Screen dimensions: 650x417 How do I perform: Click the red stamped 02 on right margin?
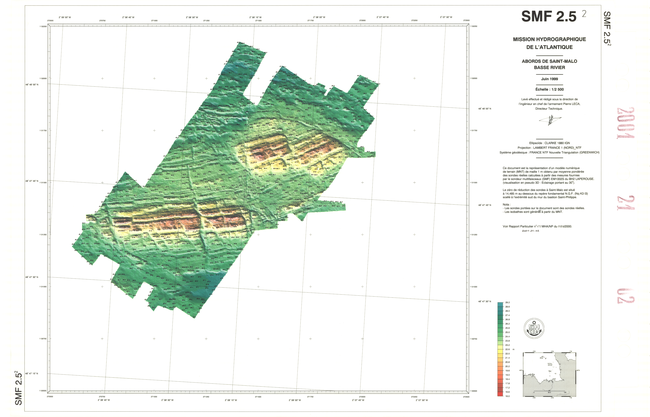pyautogui.click(x=626, y=297)
